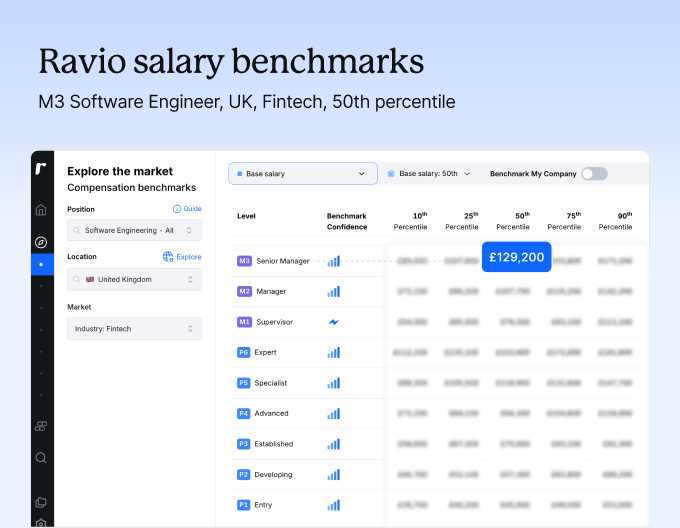Click the confidence bars icon for Established

pyautogui.click(x=333, y=444)
